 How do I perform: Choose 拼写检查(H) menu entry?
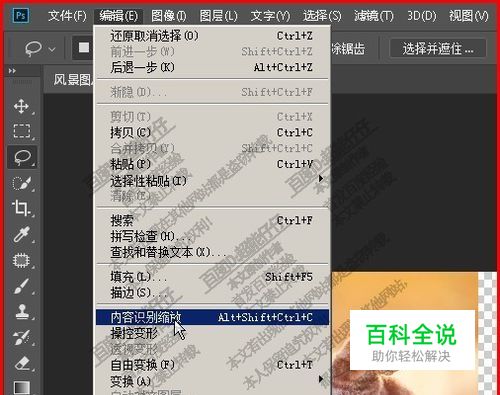tap(212, 236)
